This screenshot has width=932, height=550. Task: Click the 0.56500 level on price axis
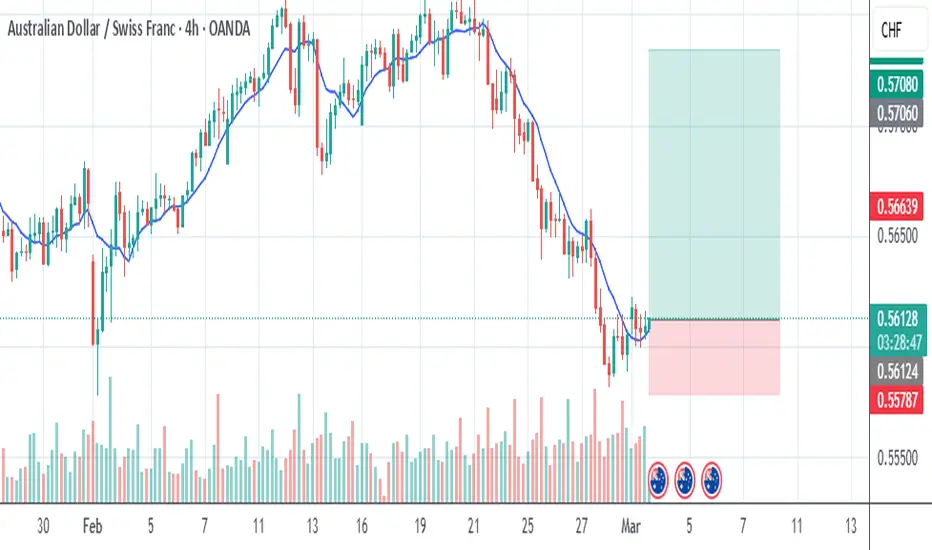tap(897, 235)
